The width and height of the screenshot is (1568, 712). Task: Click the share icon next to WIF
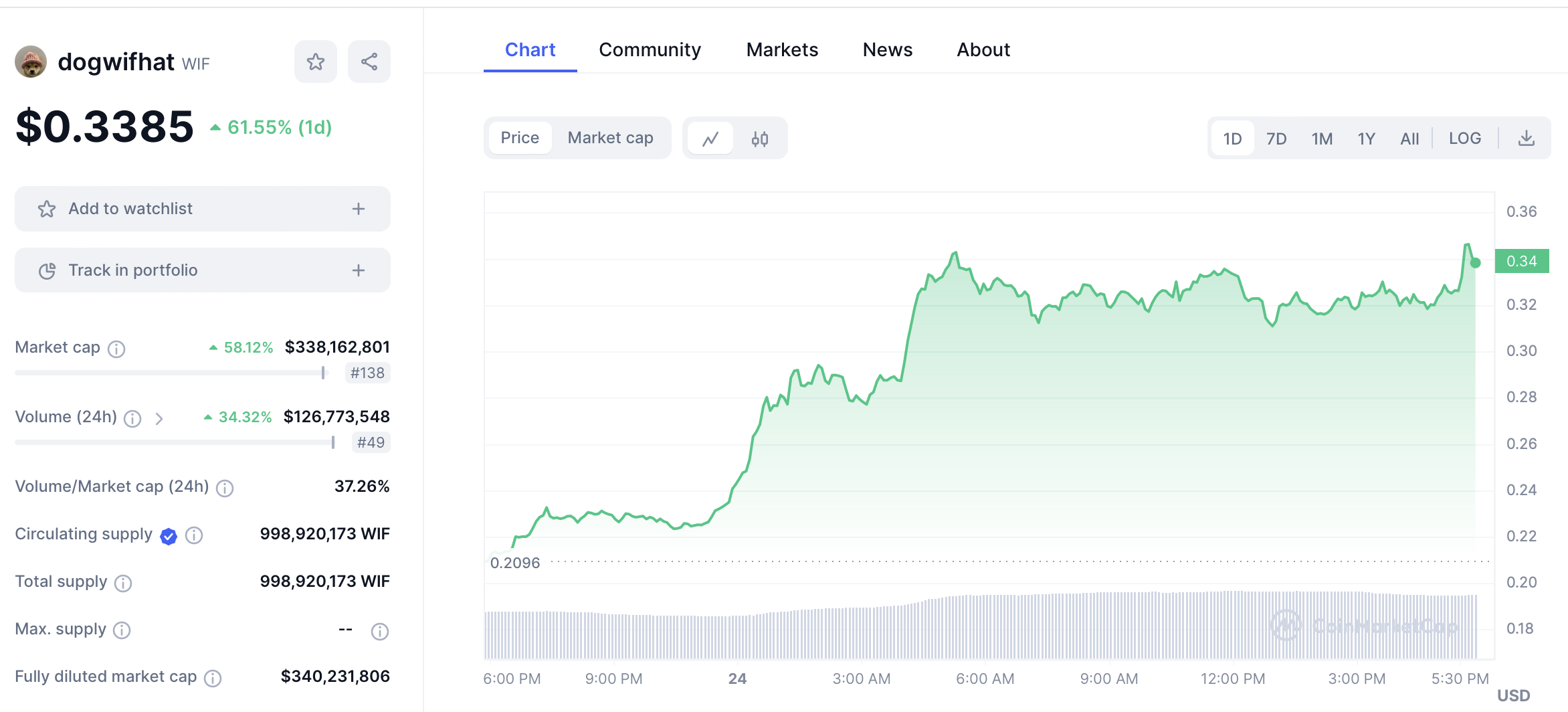coord(369,62)
